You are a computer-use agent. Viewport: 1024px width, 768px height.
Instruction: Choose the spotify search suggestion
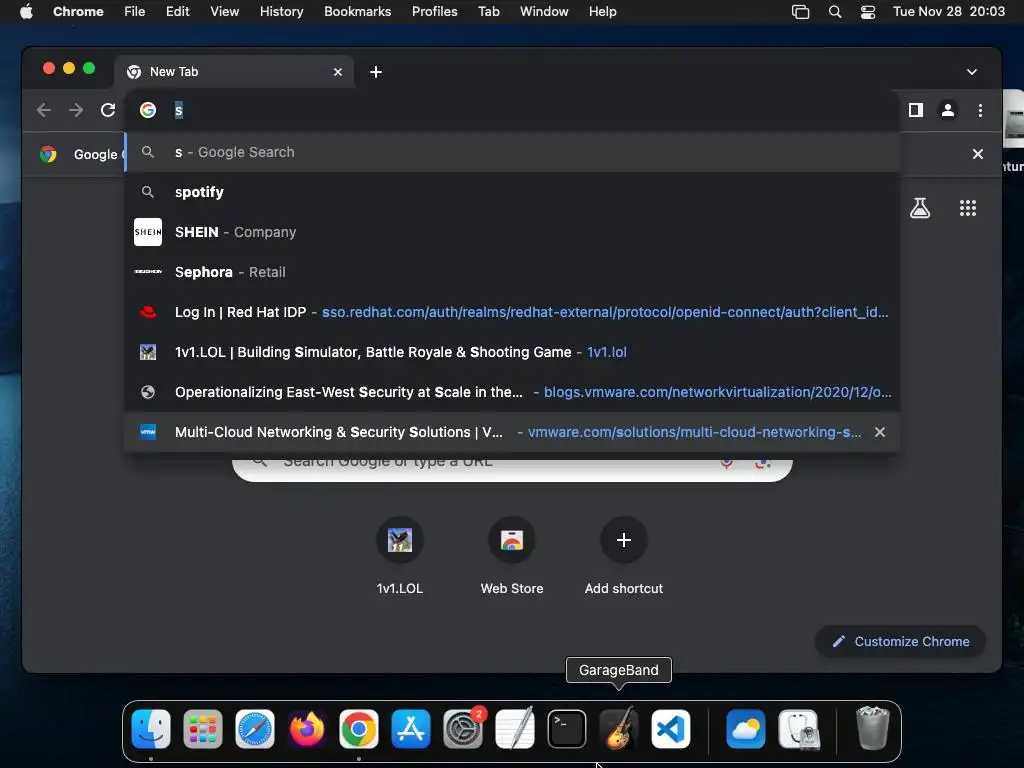pos(512,192)
